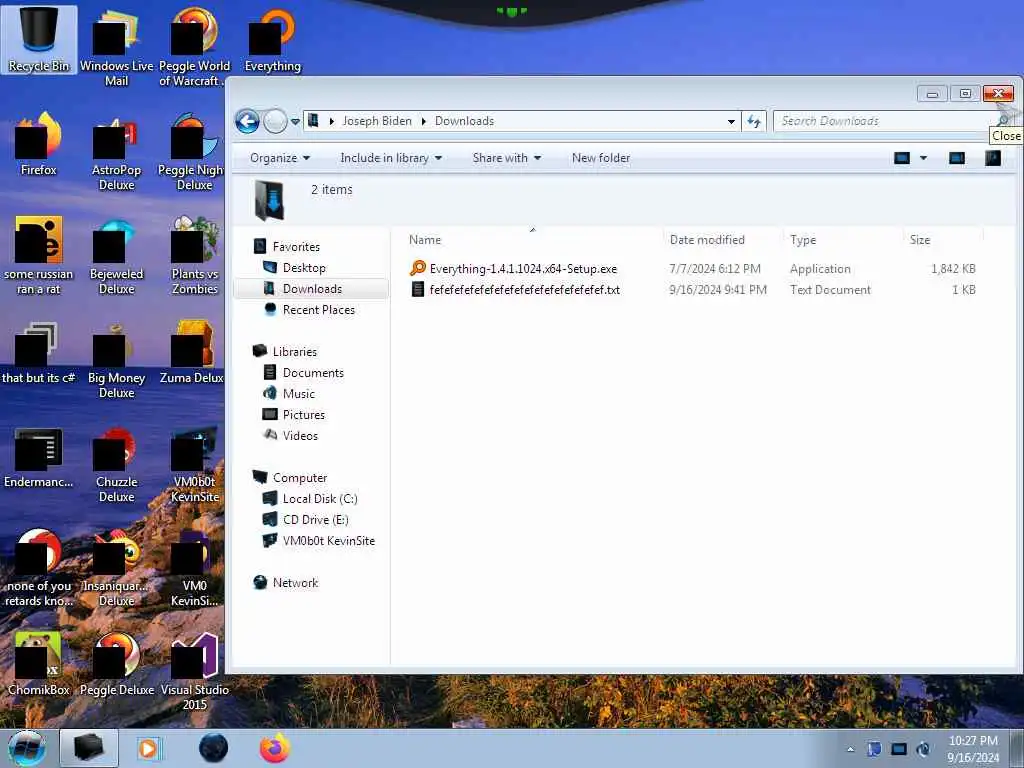This screenshot has height=768, width=1024.
Task: Open Big Money Deluxe shortcut
Action: [x=116, y=360]
